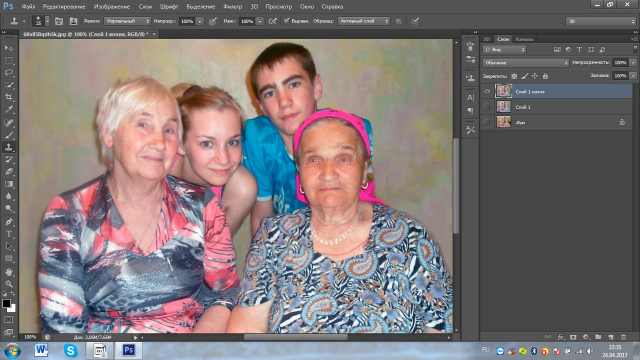Select the Hand tool
Screen dimensions: 640x360
click(9, 272)
